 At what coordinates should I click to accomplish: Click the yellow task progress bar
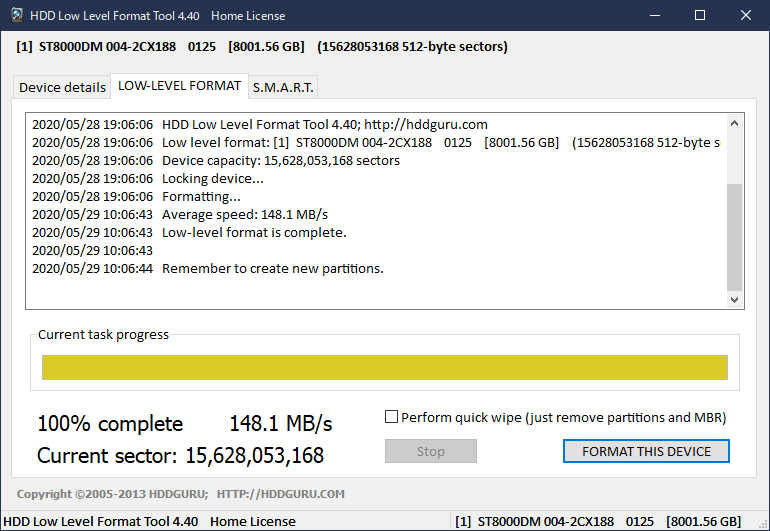pos(385,367)
